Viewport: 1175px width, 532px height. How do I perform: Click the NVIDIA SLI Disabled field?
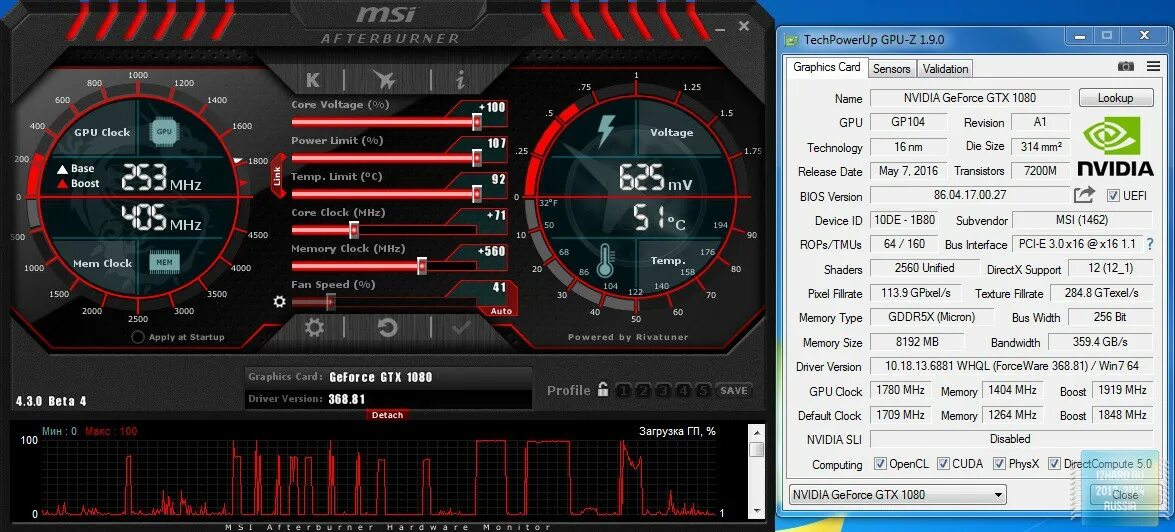pyautogui.click(x=1011, y=439)
